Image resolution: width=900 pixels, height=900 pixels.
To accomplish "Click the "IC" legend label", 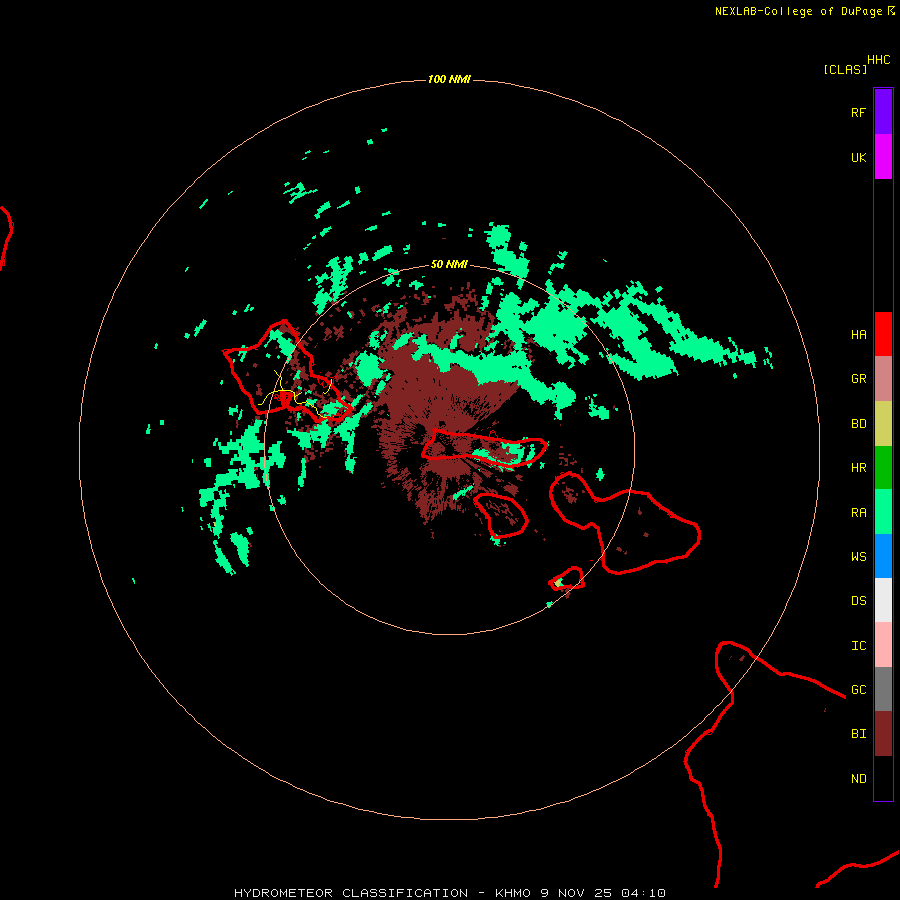I will [858, 646].
